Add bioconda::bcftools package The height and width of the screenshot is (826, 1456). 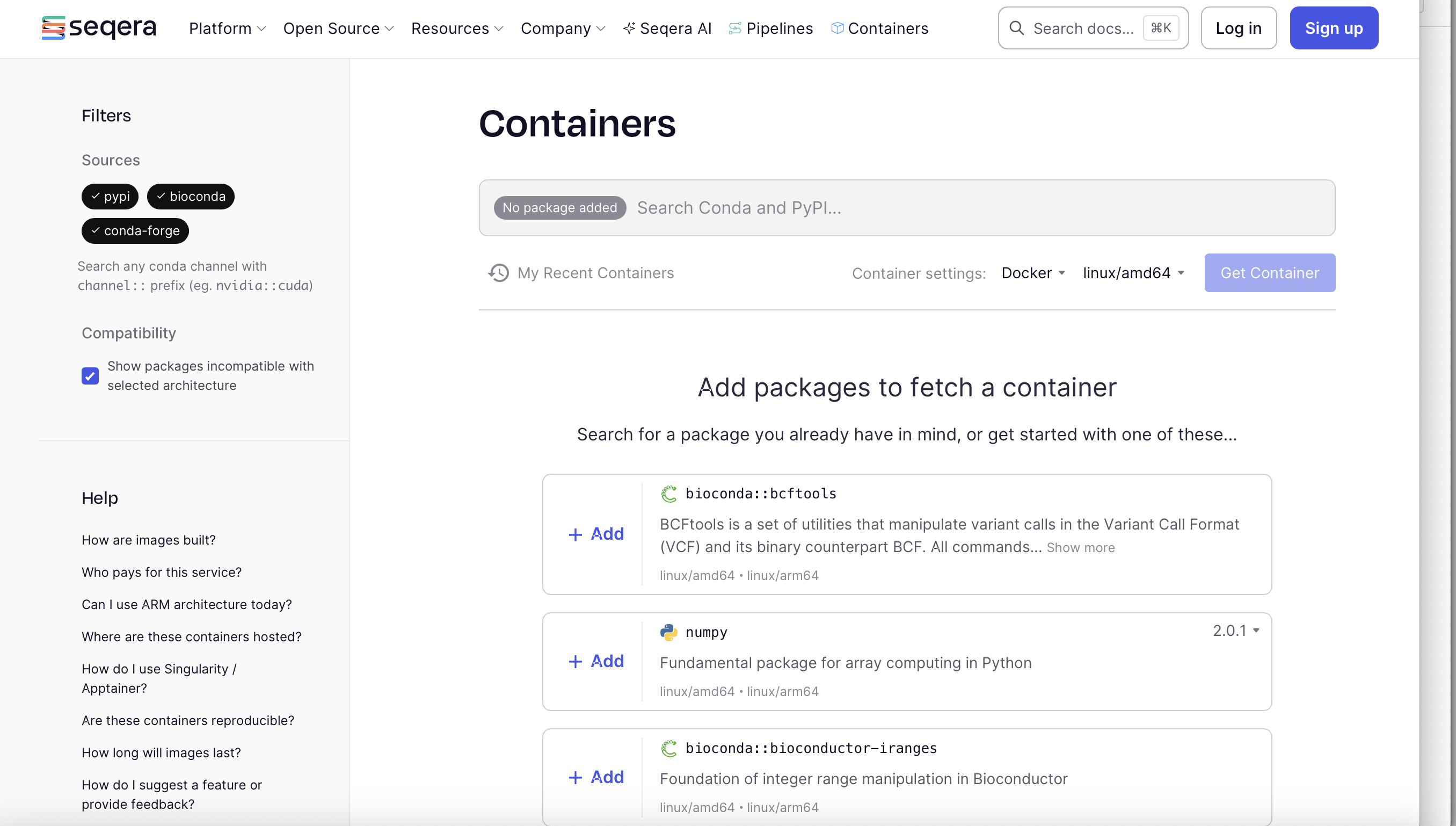click(x=596, y=534)
